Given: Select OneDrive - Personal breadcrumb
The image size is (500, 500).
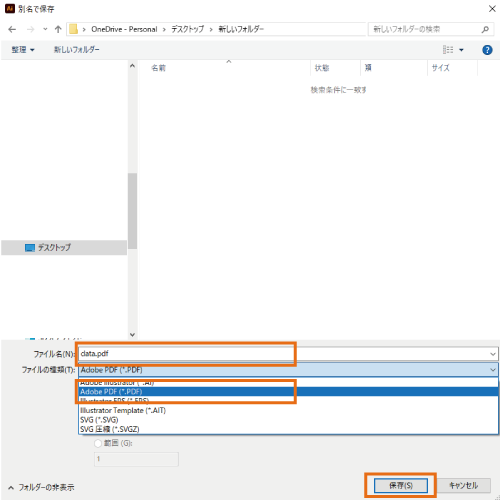Looking at the screenshot, I should click(124, 29).
